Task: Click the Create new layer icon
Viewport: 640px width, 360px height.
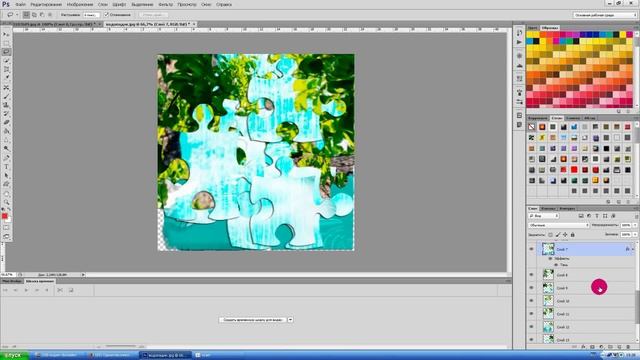Action: pos(619,347)
